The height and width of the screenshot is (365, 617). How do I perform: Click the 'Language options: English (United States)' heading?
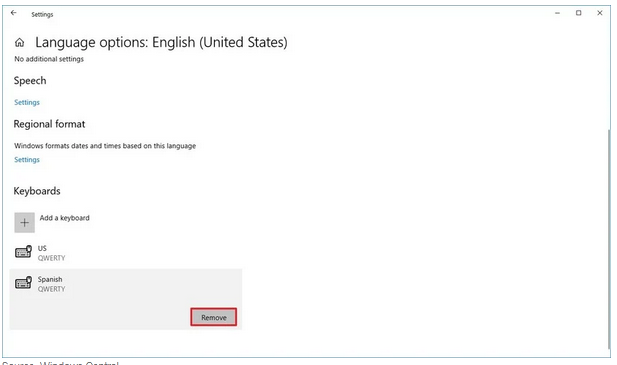click(161, 42)
